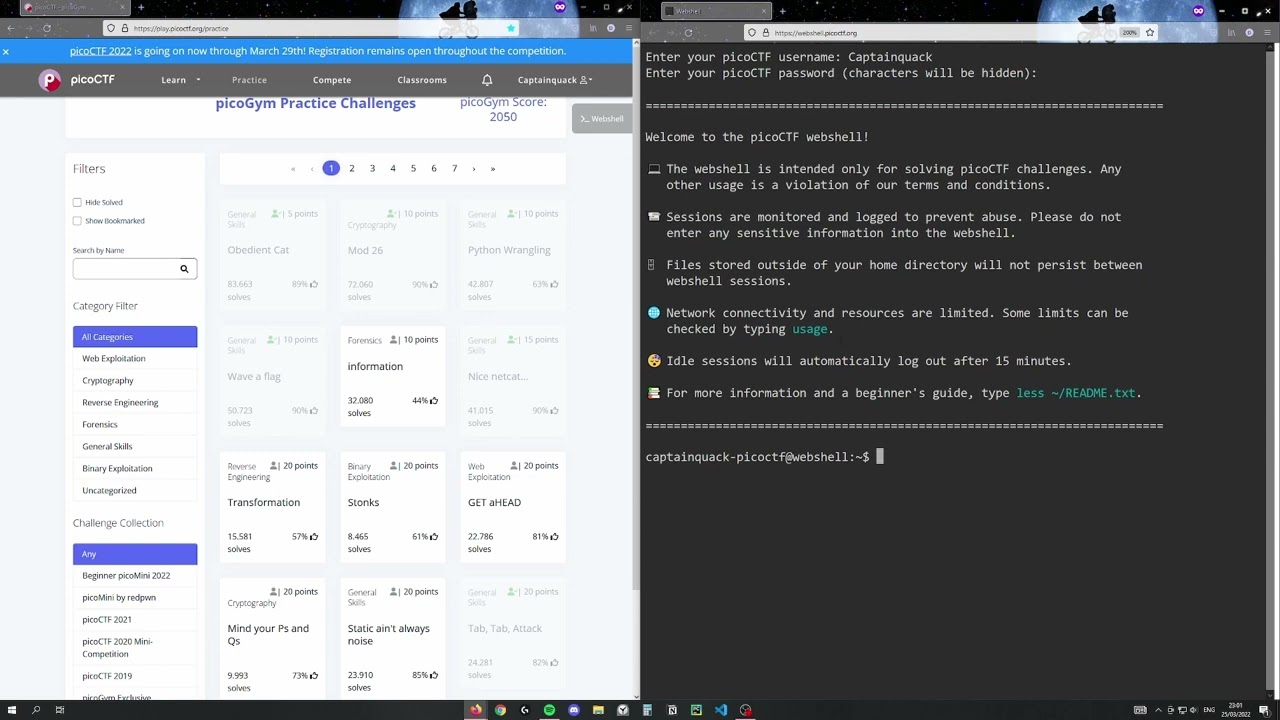Screen dimensions: 1280x720
Task: Open Chrome from the taskbar
Action: [500, 710]
